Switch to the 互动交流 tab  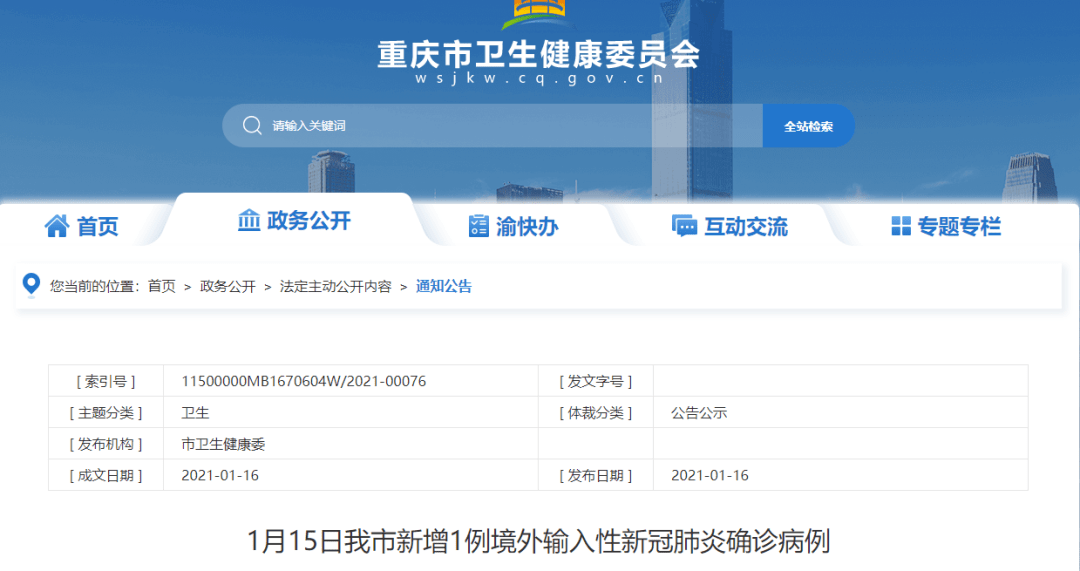pyautogui.click(x=729, y=226)
